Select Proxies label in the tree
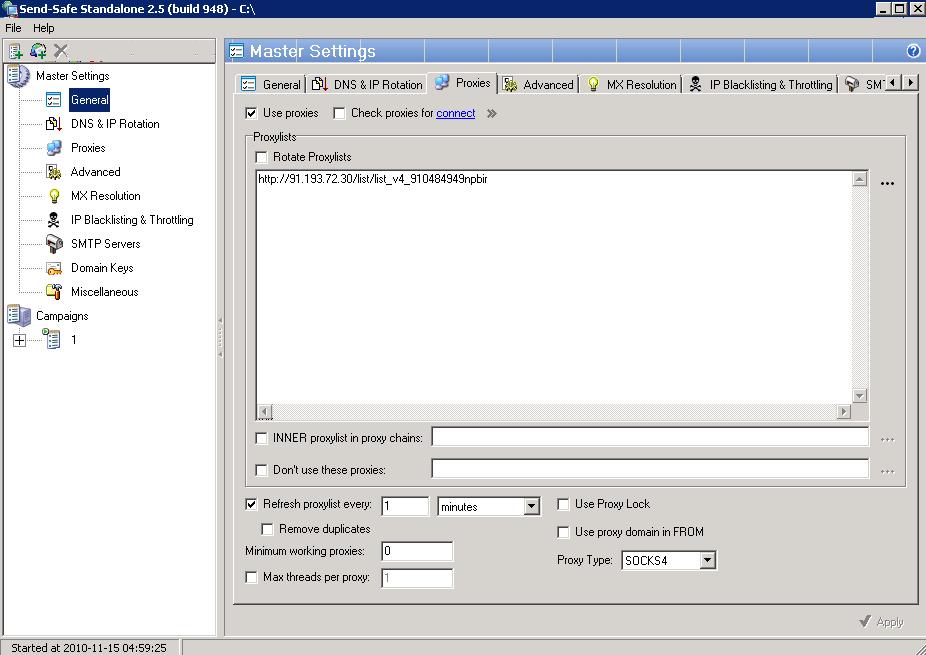926x655 pixels. [88, 148]
